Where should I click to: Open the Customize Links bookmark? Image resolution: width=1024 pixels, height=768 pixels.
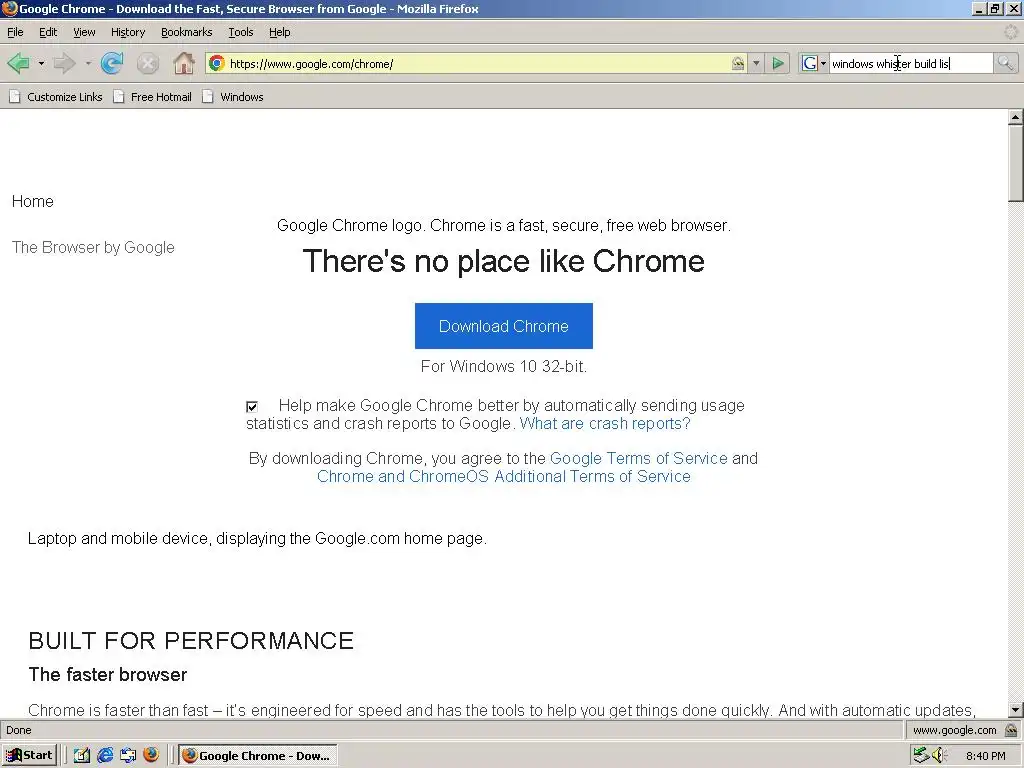tap(56, 97)
